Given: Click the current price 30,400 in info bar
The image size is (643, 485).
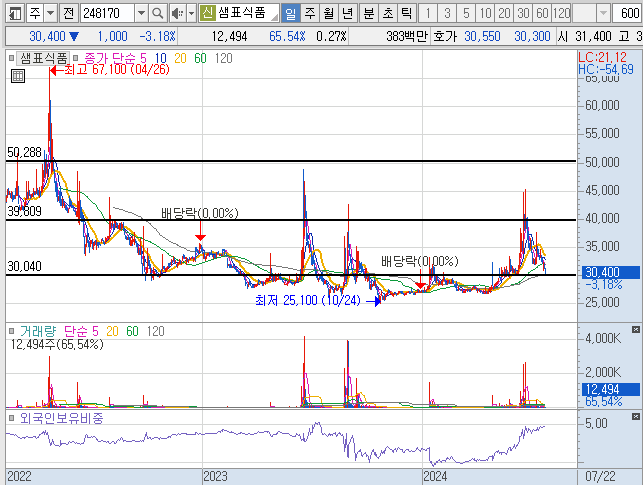Looking at the screenshot, I should click(47, 36).
